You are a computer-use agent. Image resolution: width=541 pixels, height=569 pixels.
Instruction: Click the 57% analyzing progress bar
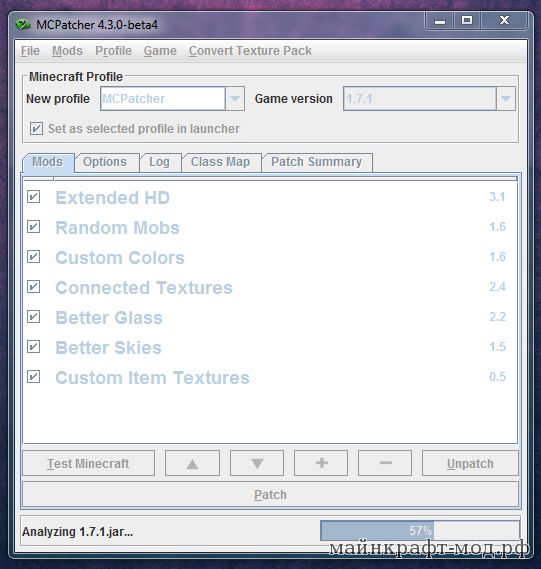[x=420, y=531]
